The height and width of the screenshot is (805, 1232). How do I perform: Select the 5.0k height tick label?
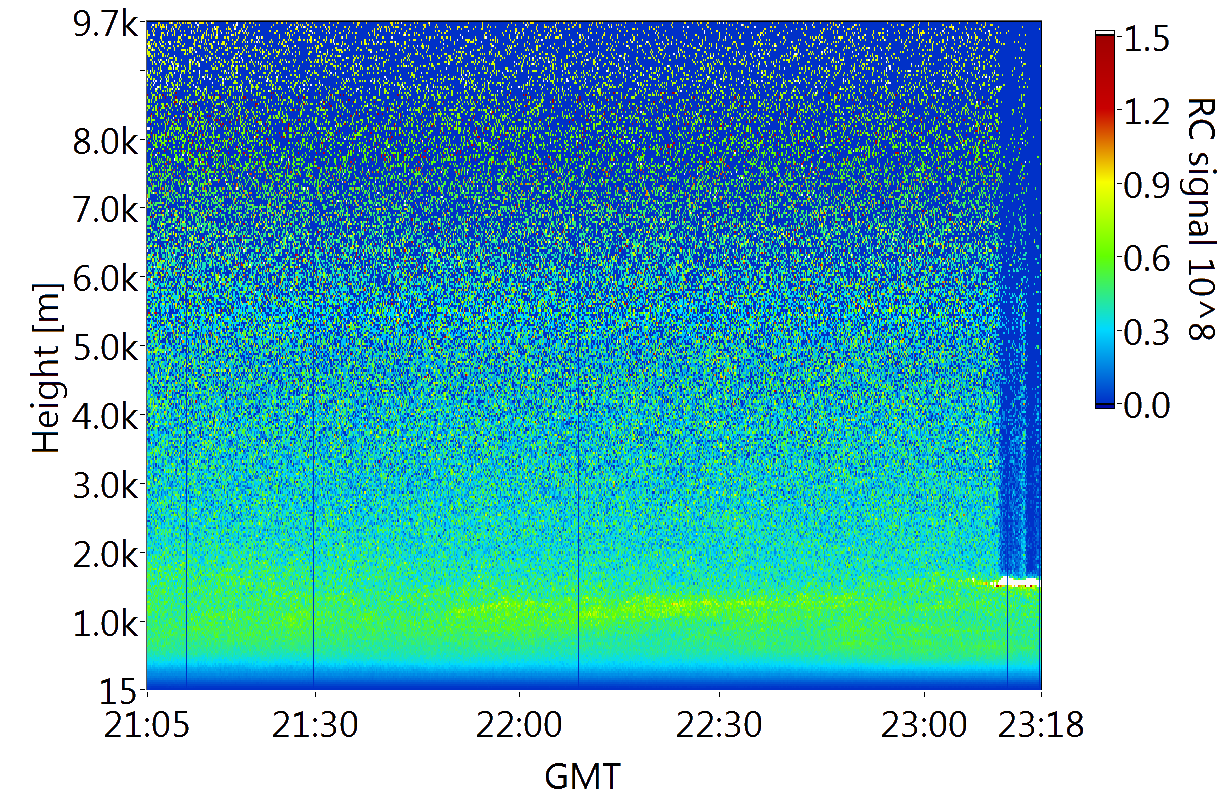[107, 347]
